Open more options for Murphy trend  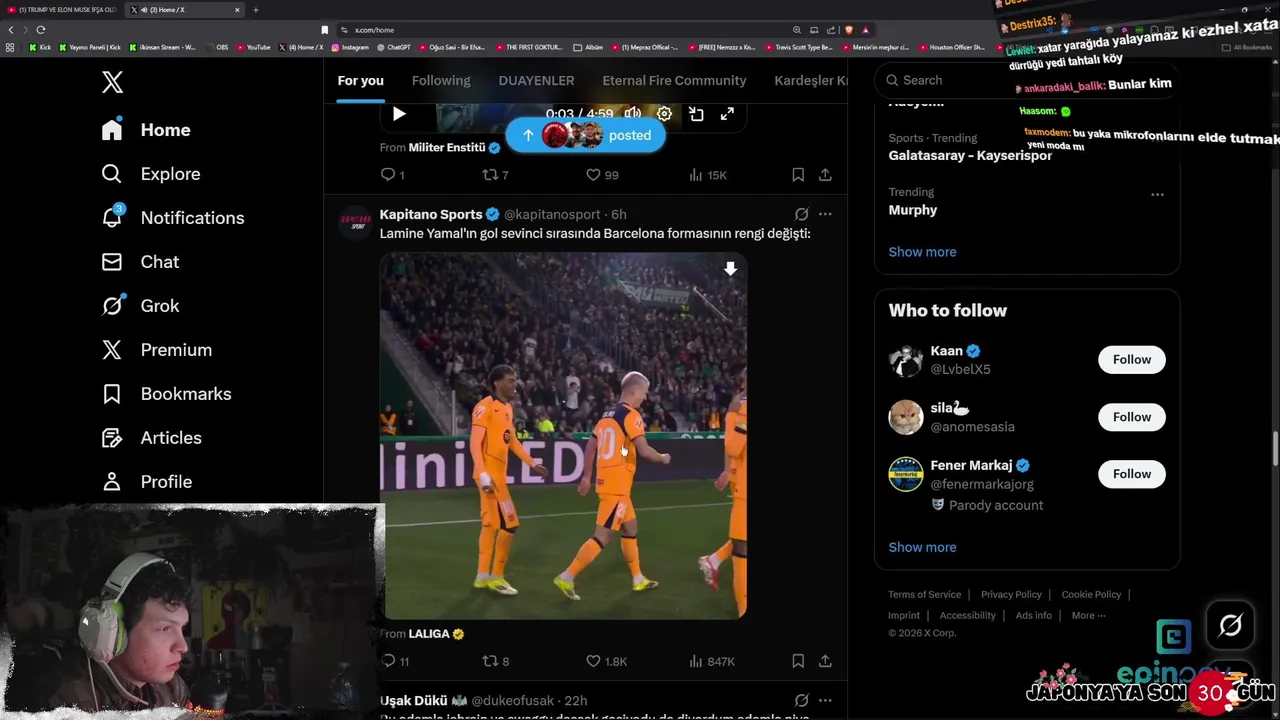[1157, 194]
